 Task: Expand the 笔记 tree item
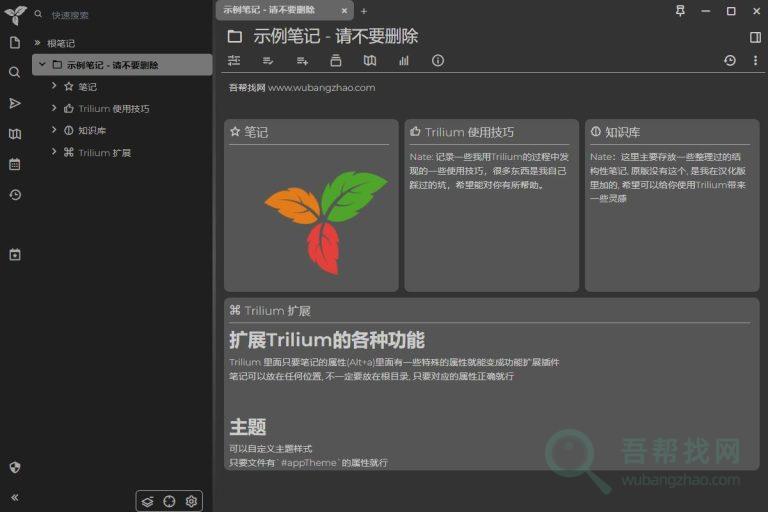click(x=54, y=86)
